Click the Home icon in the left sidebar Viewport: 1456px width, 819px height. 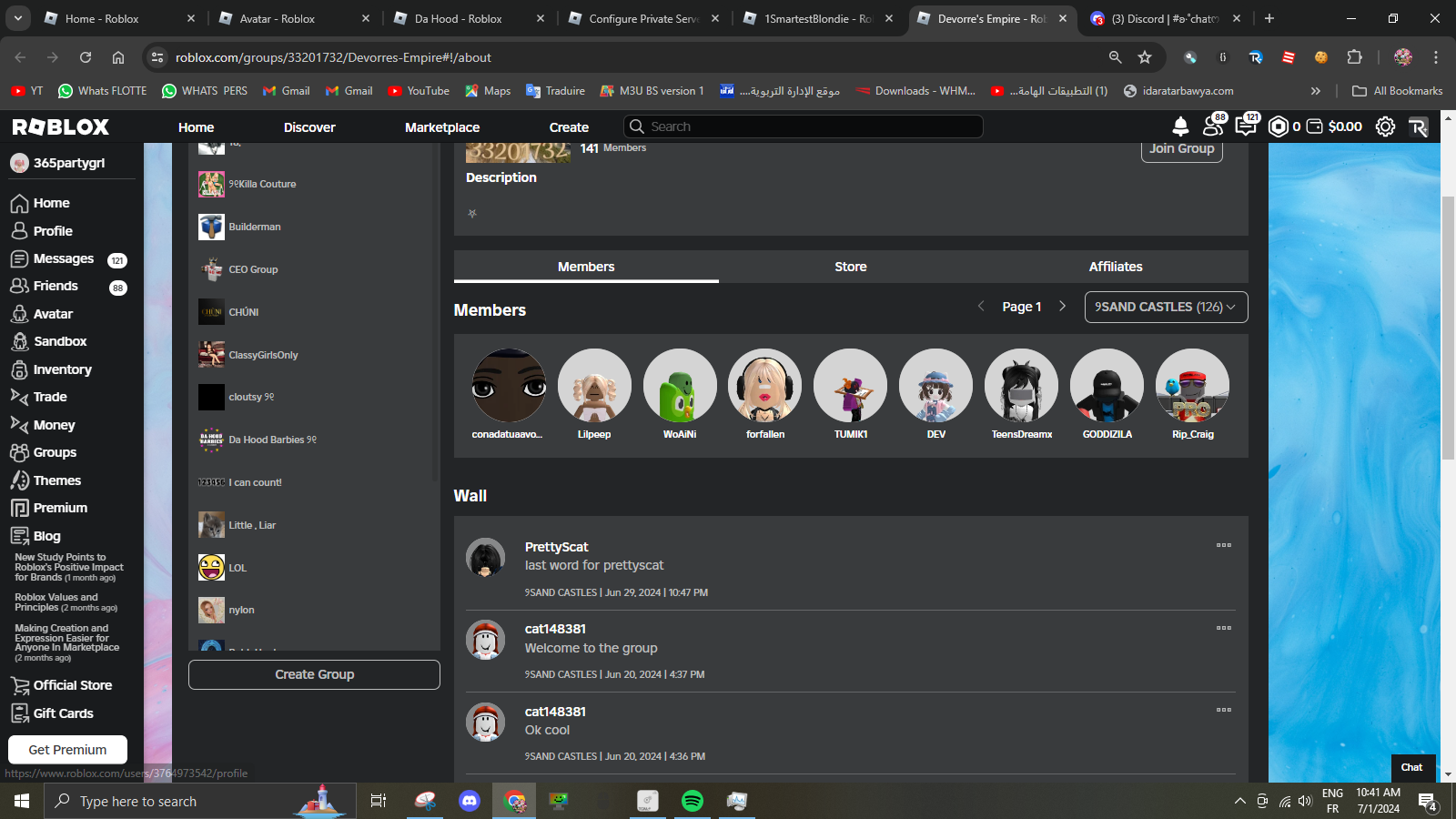19,203
